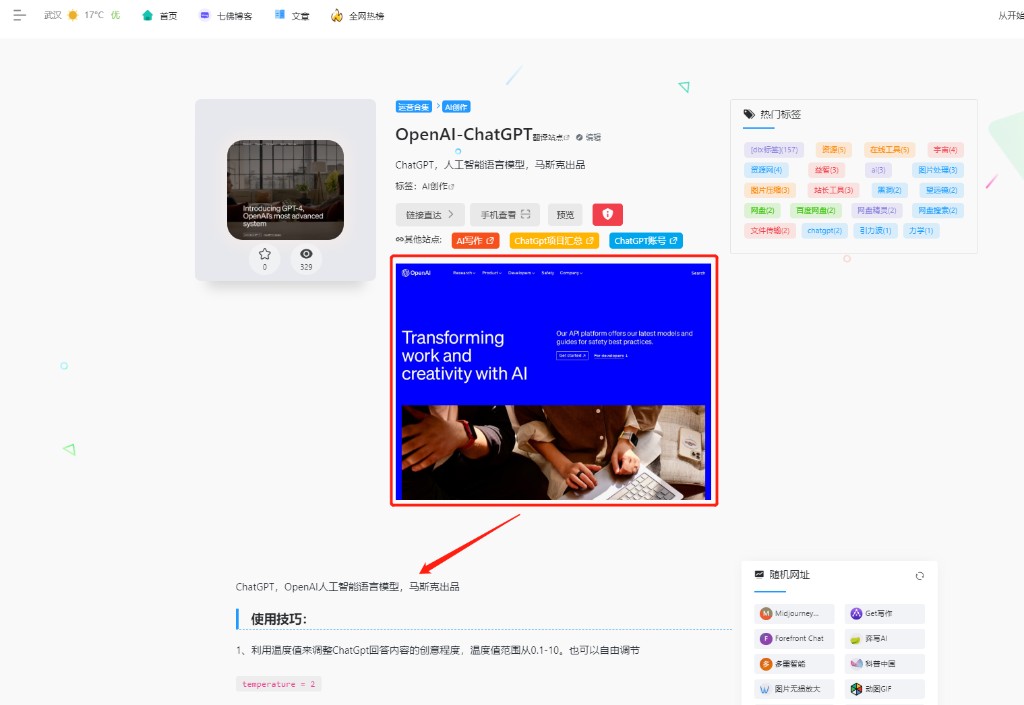
Task: Click the 七佛博客 blog icon
Action: click(205, 15)
